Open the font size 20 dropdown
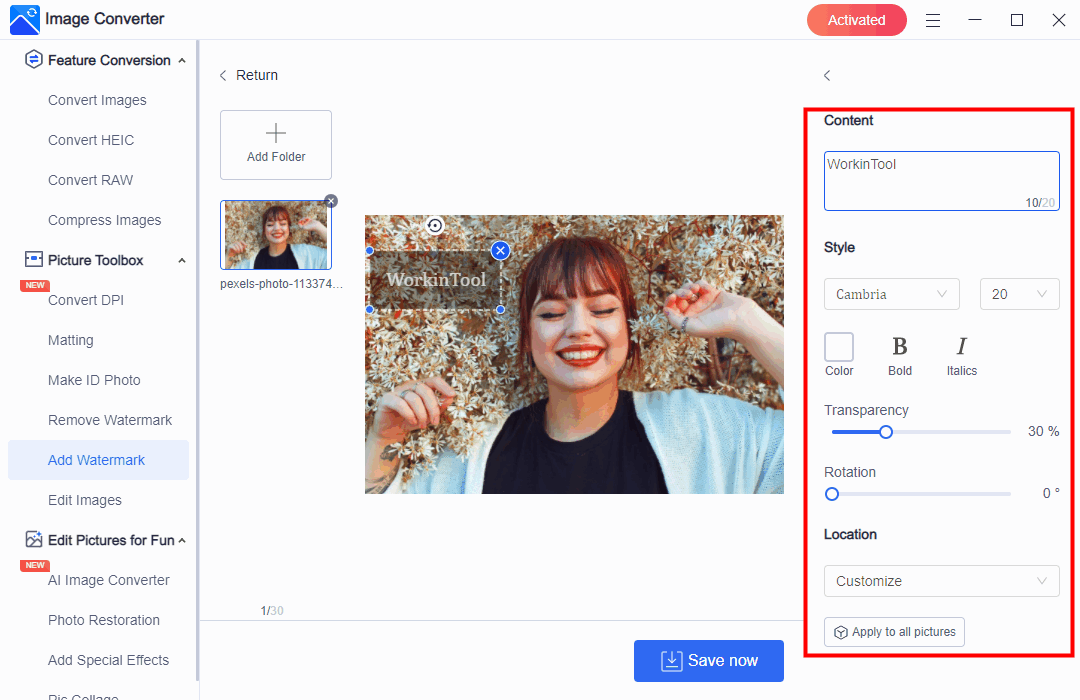The height and width of the screenshot is (700, 1080). 1019,294
